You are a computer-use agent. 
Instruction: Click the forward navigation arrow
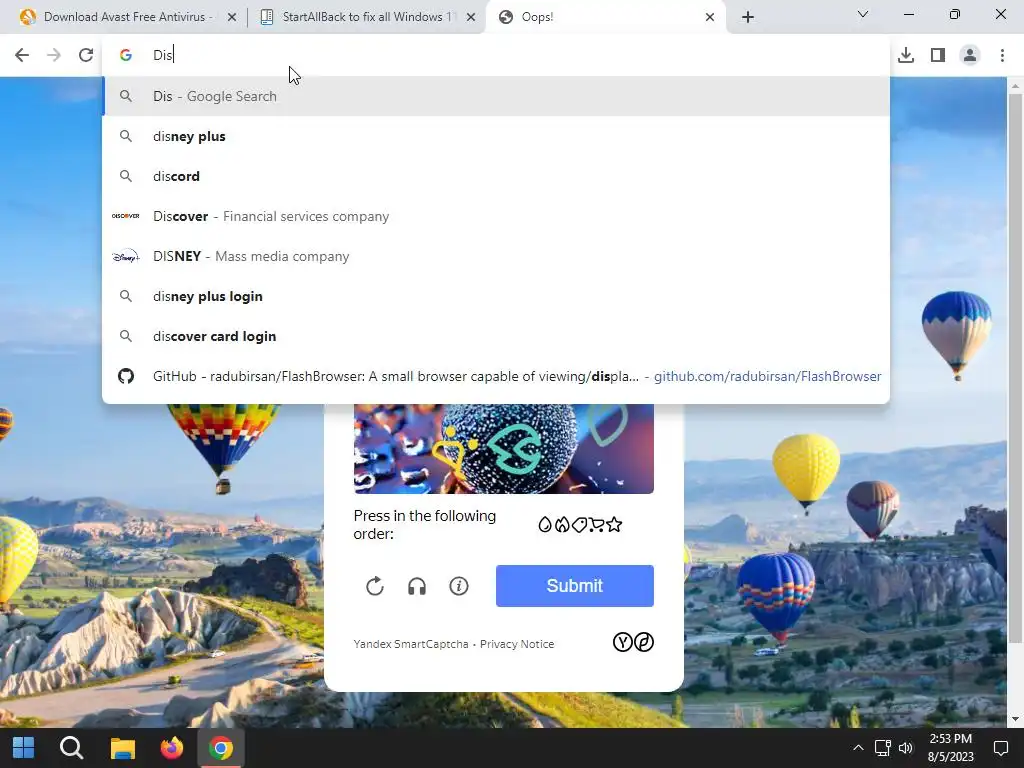(54, 55)
